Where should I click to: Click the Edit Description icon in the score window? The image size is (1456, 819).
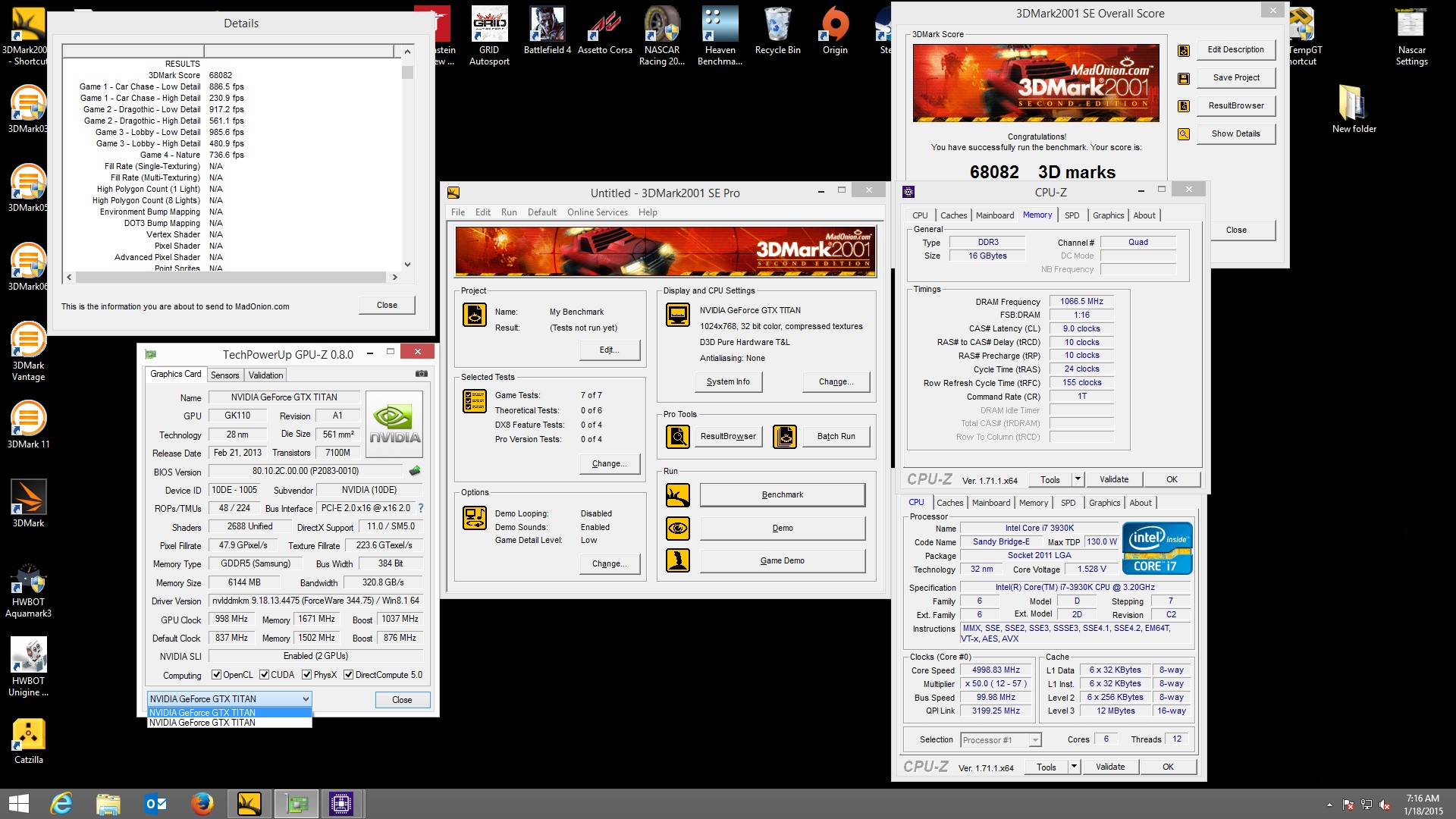click(1184, 50)
